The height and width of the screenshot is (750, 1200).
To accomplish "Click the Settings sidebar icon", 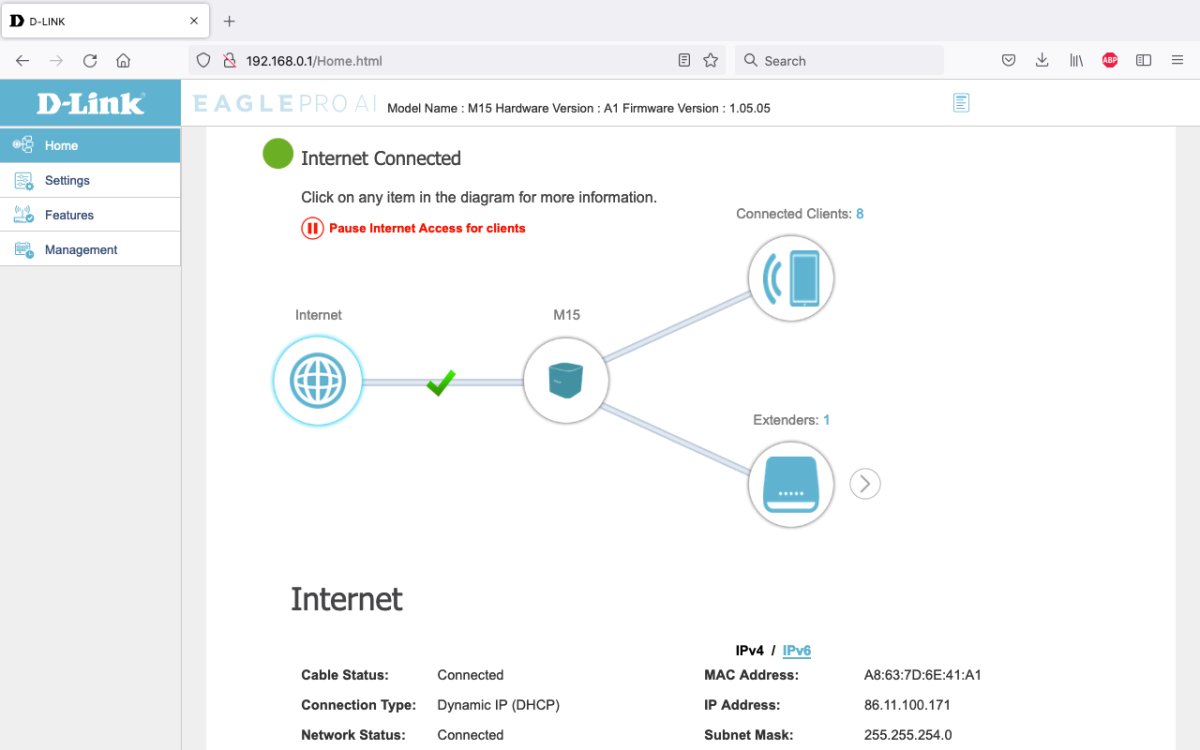I will [23, 180].
